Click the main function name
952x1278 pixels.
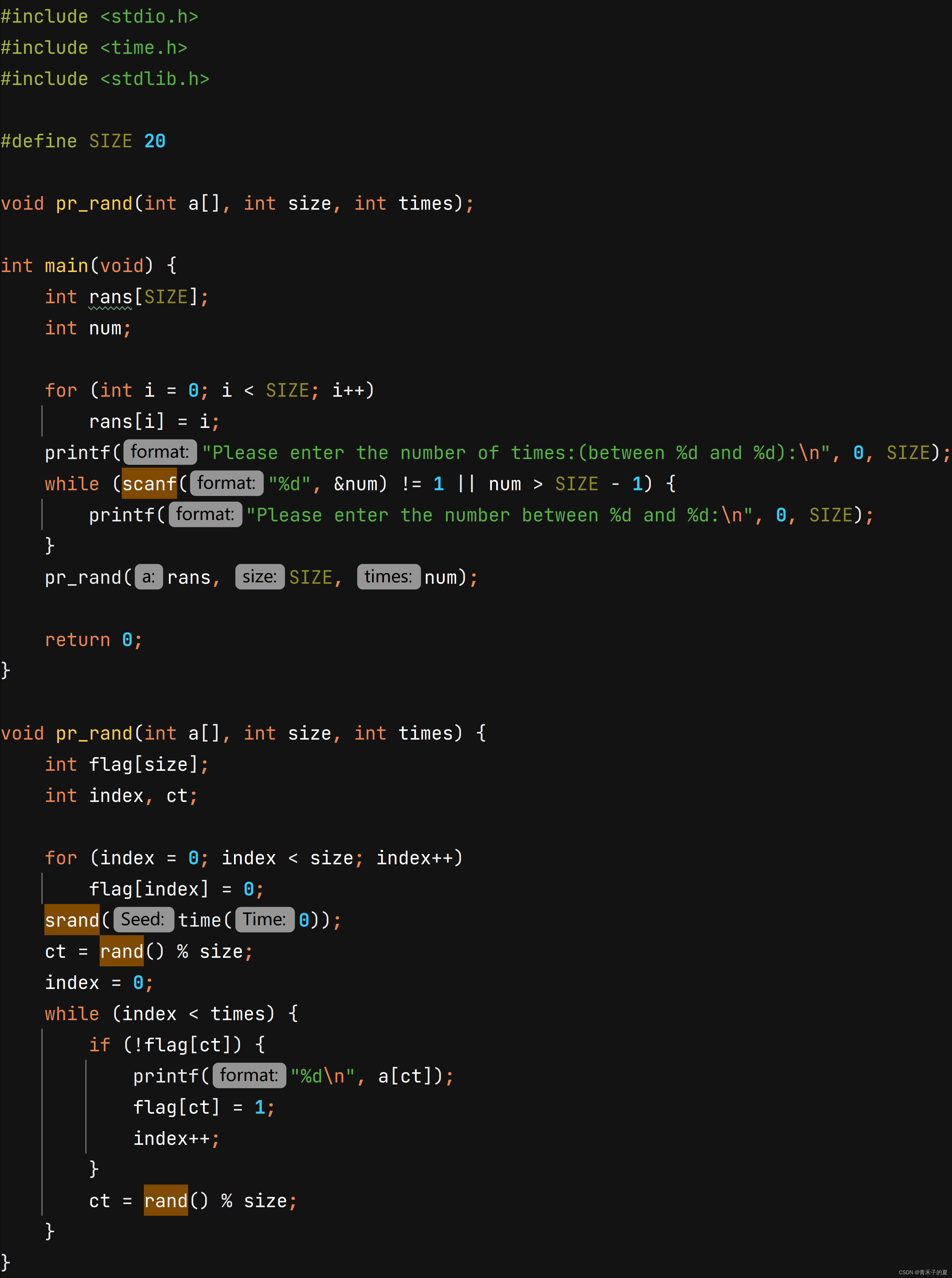point(66,266)
